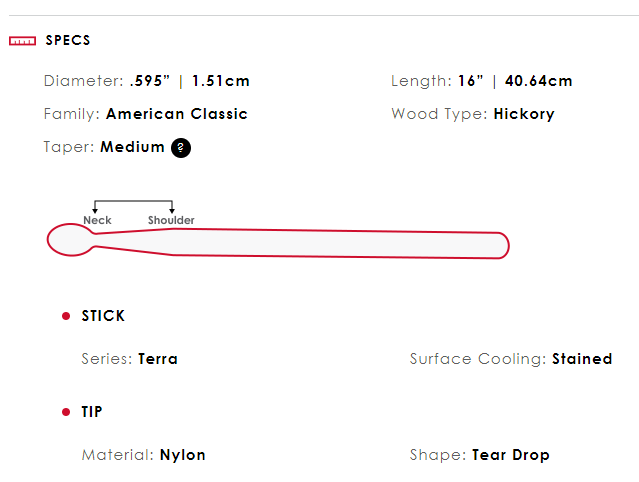Screen dimensions: 639x482
Task: Select the American Classic family value
Action: pos(176,114)
